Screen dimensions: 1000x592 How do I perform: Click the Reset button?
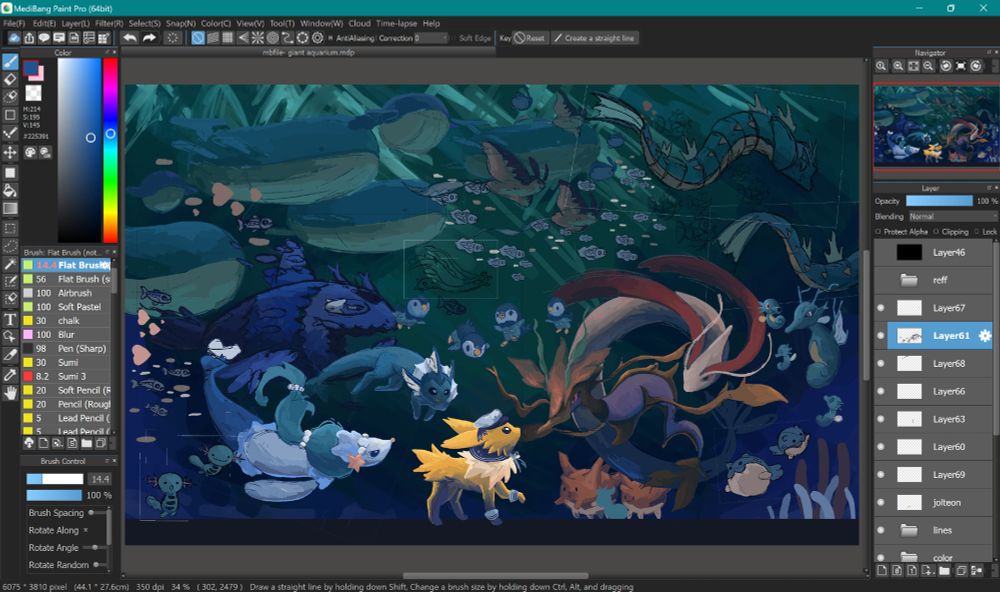530,38
